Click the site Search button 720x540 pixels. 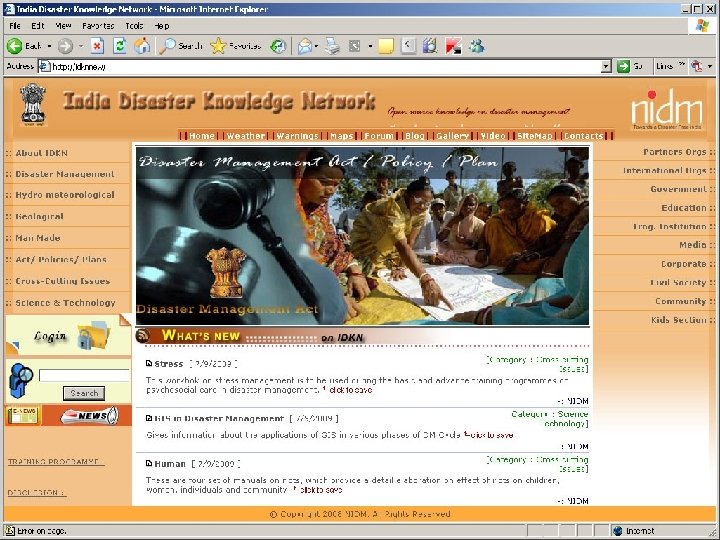click(x=84, y=393)
